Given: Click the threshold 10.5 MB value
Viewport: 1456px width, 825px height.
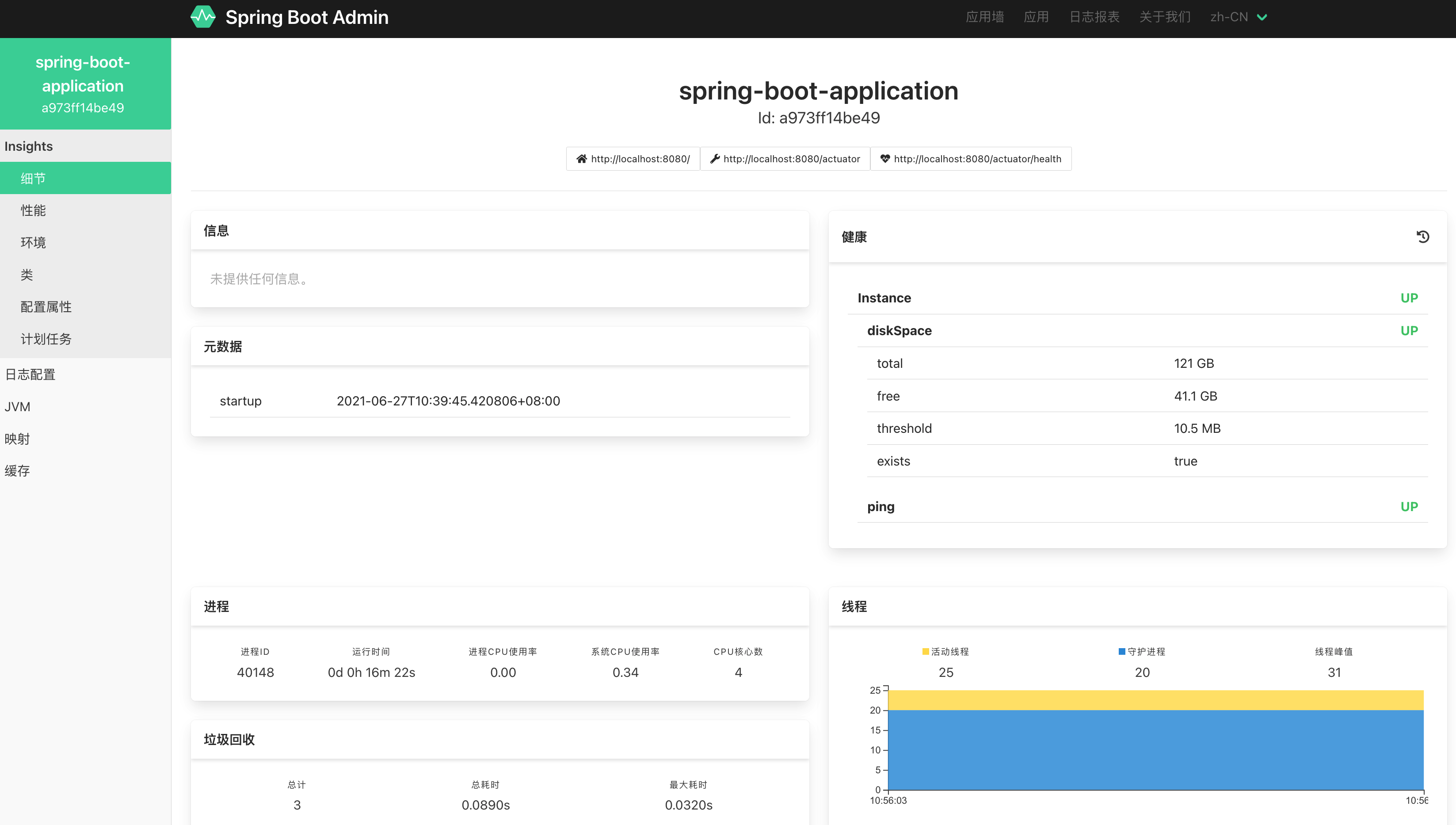Looking at the screenshot, I should (1197, 428).
